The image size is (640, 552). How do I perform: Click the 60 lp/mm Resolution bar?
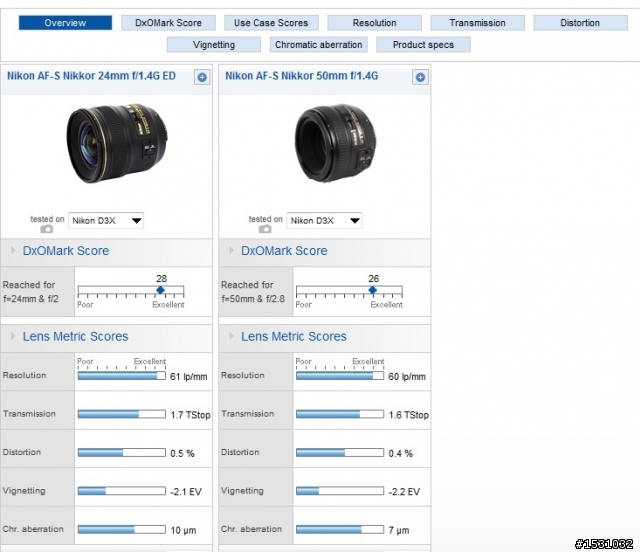[340, 376]
